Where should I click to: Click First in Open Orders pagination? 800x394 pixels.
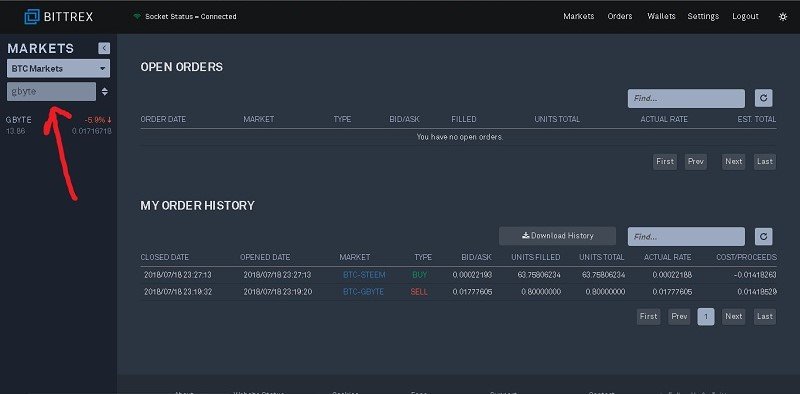coord(665,162)
